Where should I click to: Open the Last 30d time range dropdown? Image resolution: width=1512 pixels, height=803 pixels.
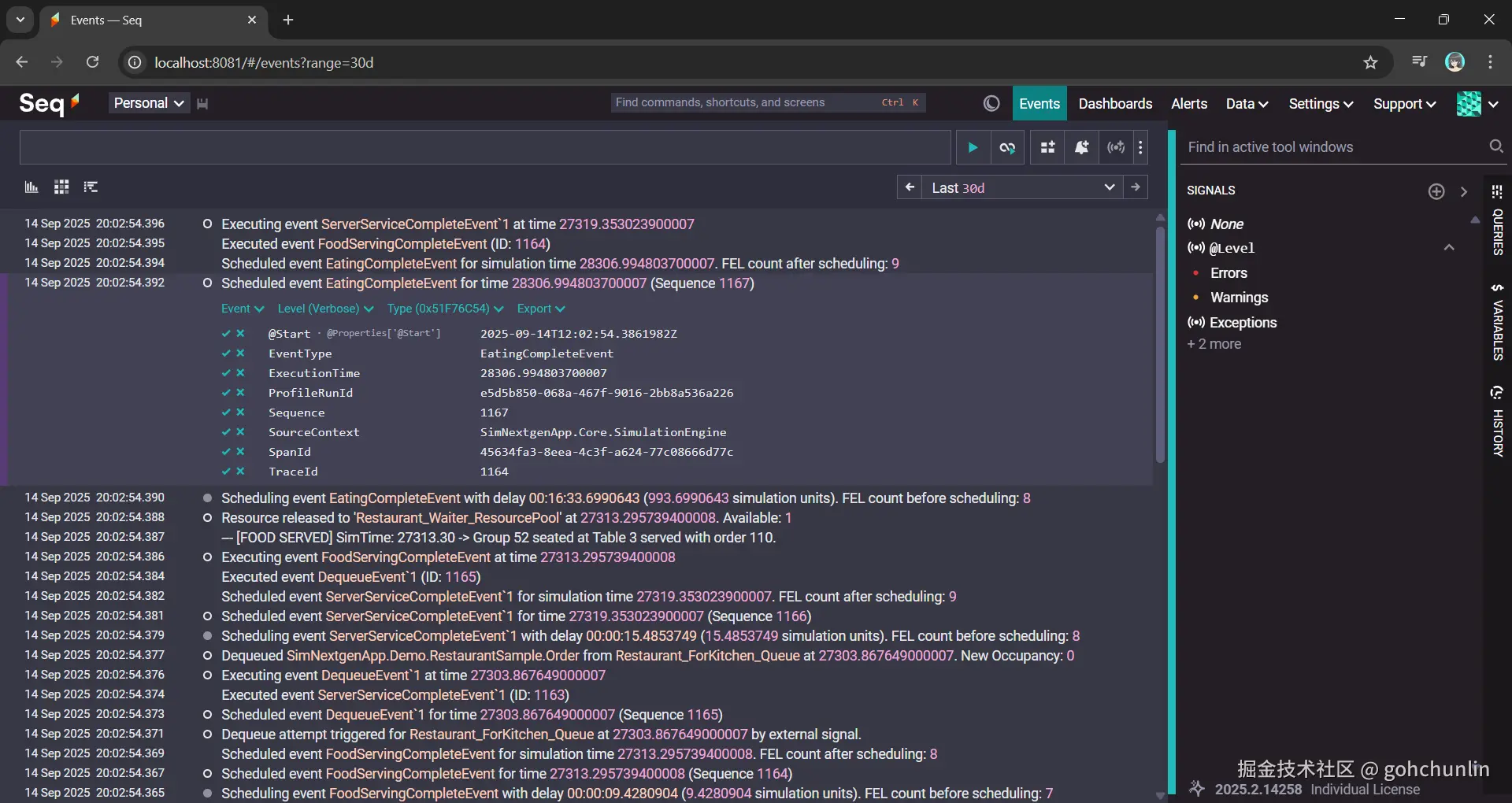1022,187
